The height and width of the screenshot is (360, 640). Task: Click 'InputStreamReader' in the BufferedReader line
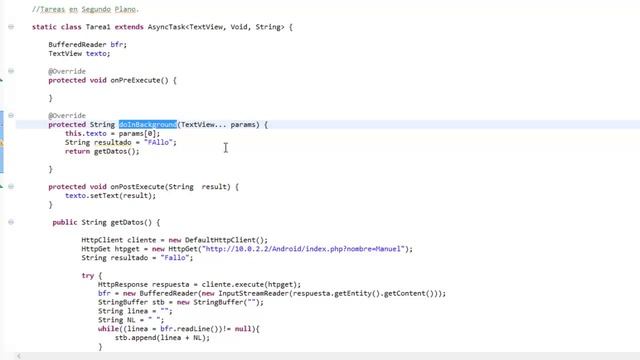pyautogui.click(x=253, y=293)
